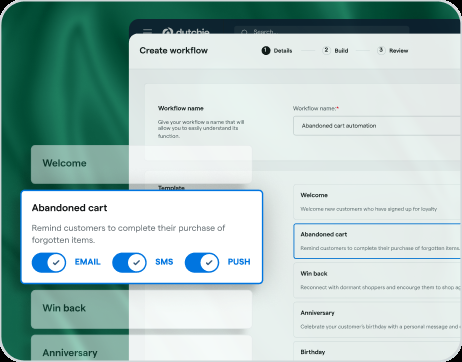This screenshot has width=462, height=362.
Task: Go to step 1 Details
Action: pyautogui.click(x=277, y=51)
